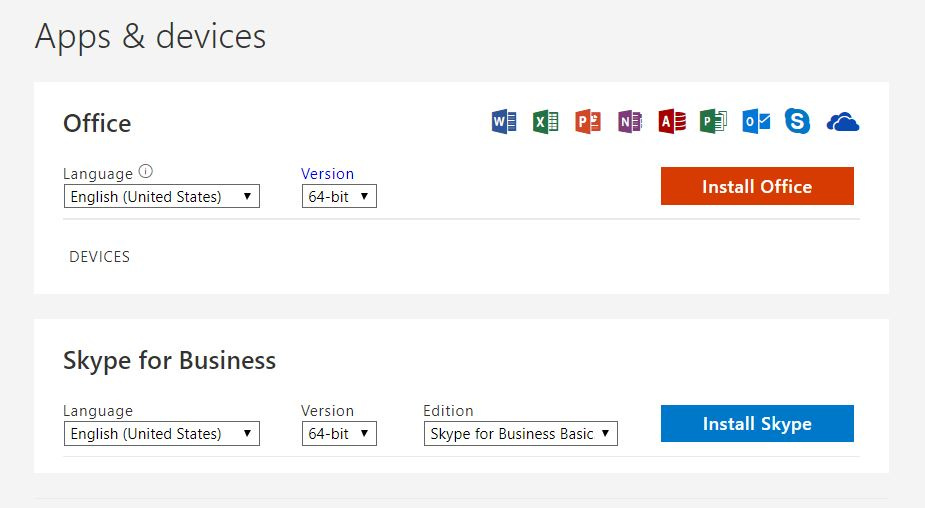Click the Skype for Business heading
925x508 pixels.
(169, 360)
